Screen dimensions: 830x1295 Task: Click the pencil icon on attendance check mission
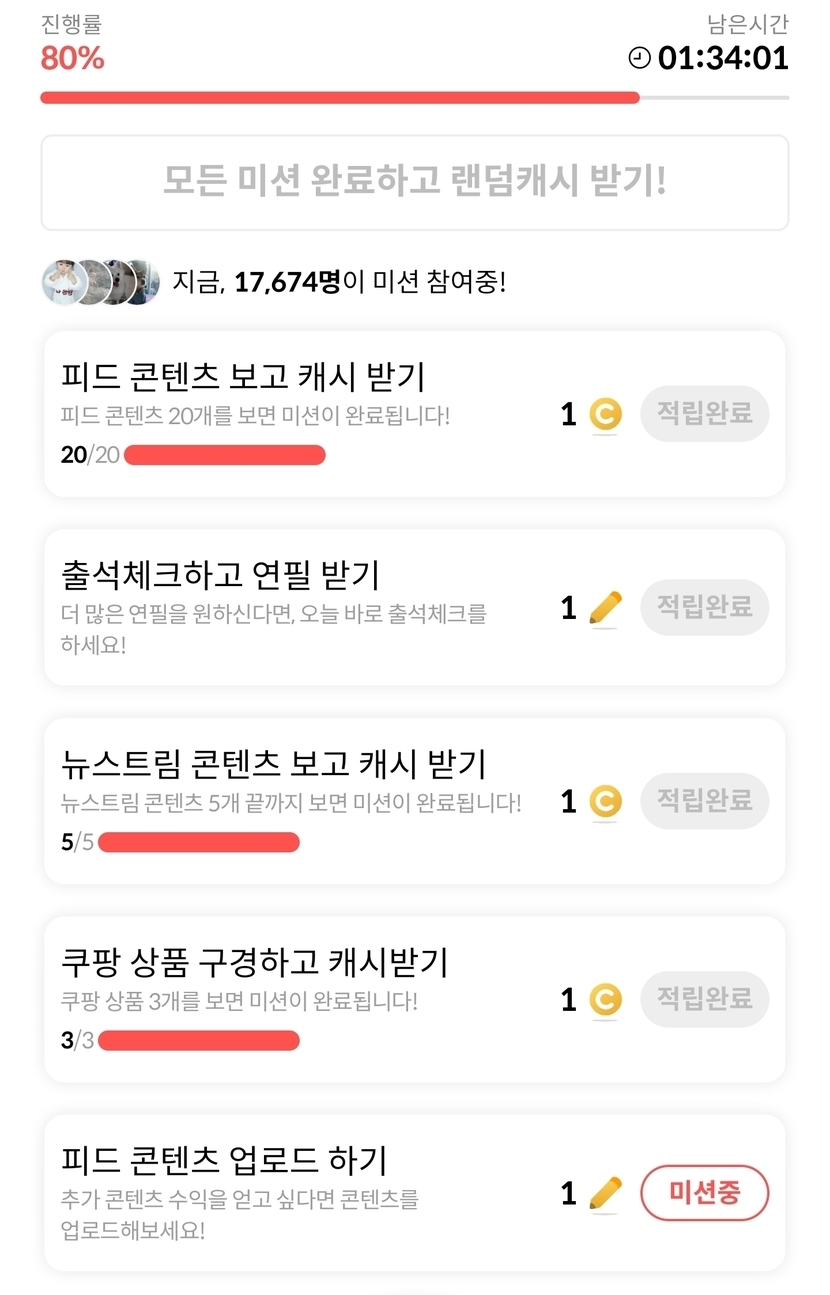click(605, 607)
